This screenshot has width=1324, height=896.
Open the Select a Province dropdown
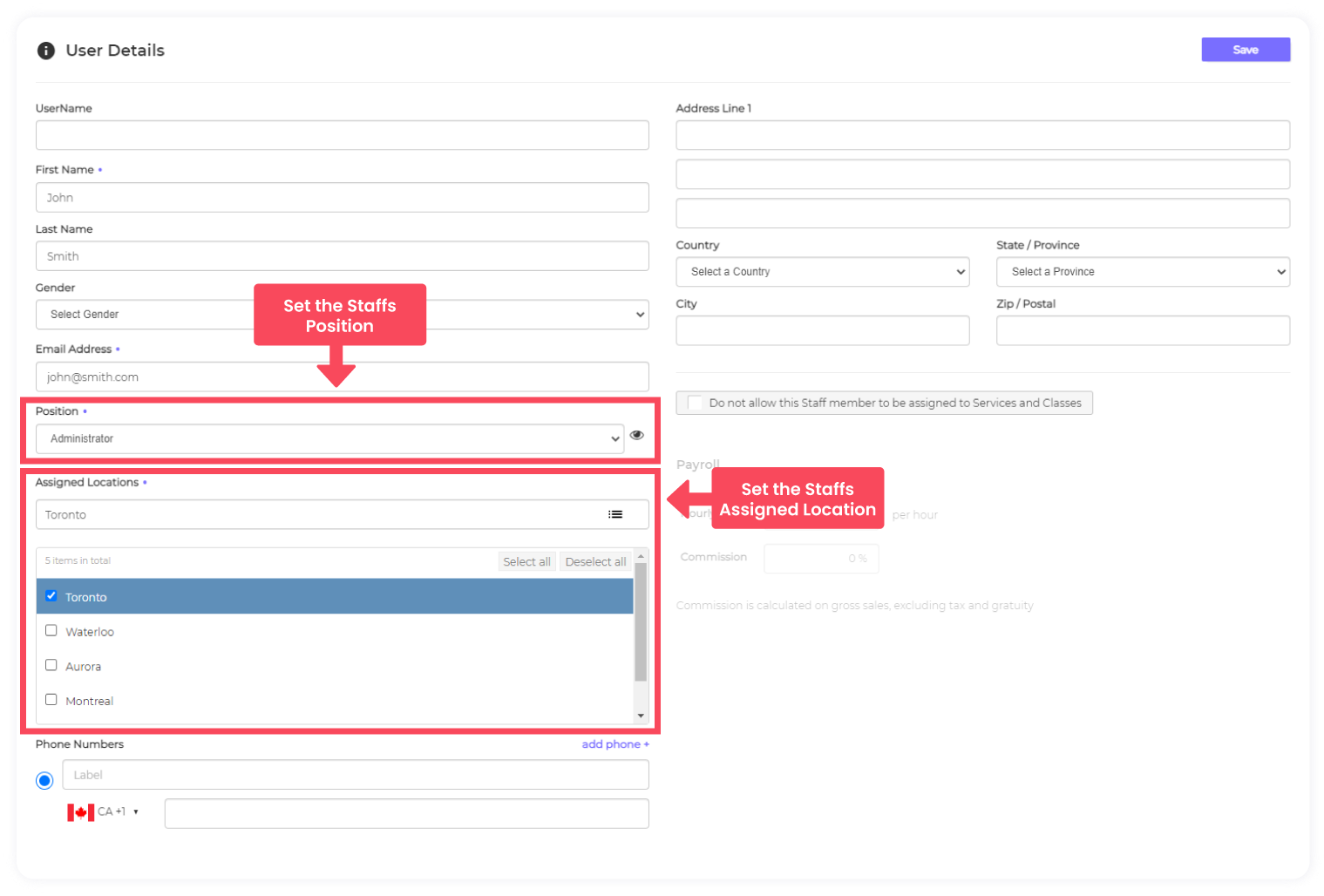click(x=1142, y=272)
